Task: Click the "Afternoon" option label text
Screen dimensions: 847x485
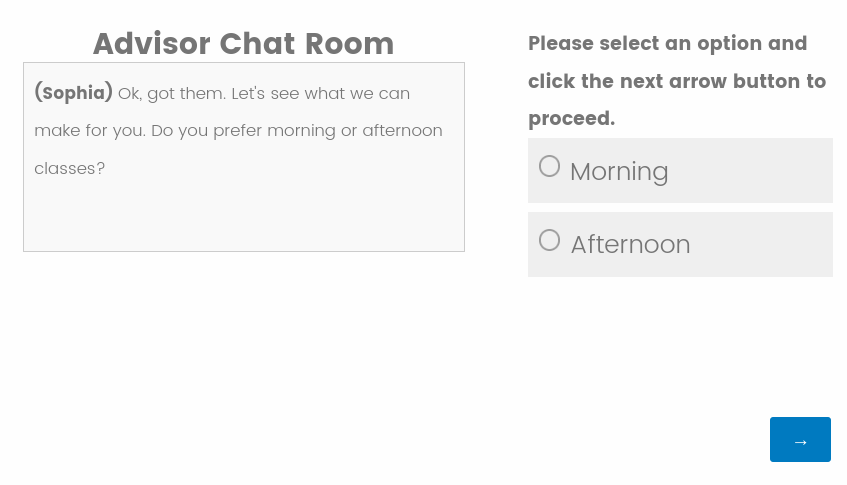Action: (x=630, y=245)
